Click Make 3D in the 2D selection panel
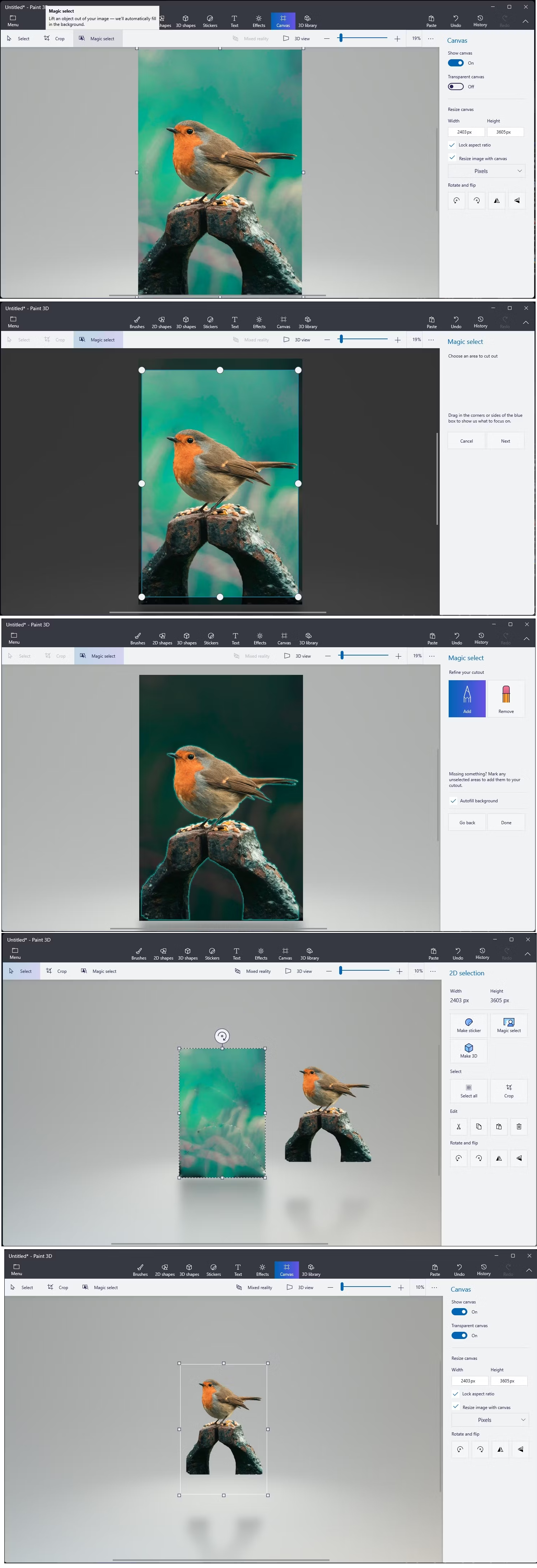537x1568 pixels. point(469,1051)
